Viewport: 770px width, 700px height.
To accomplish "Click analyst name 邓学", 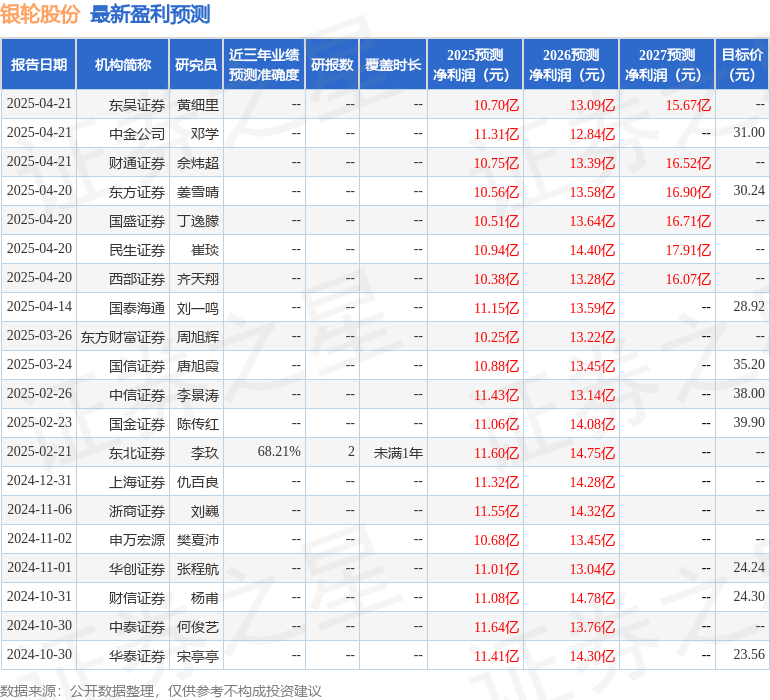I will pos(205,134).
